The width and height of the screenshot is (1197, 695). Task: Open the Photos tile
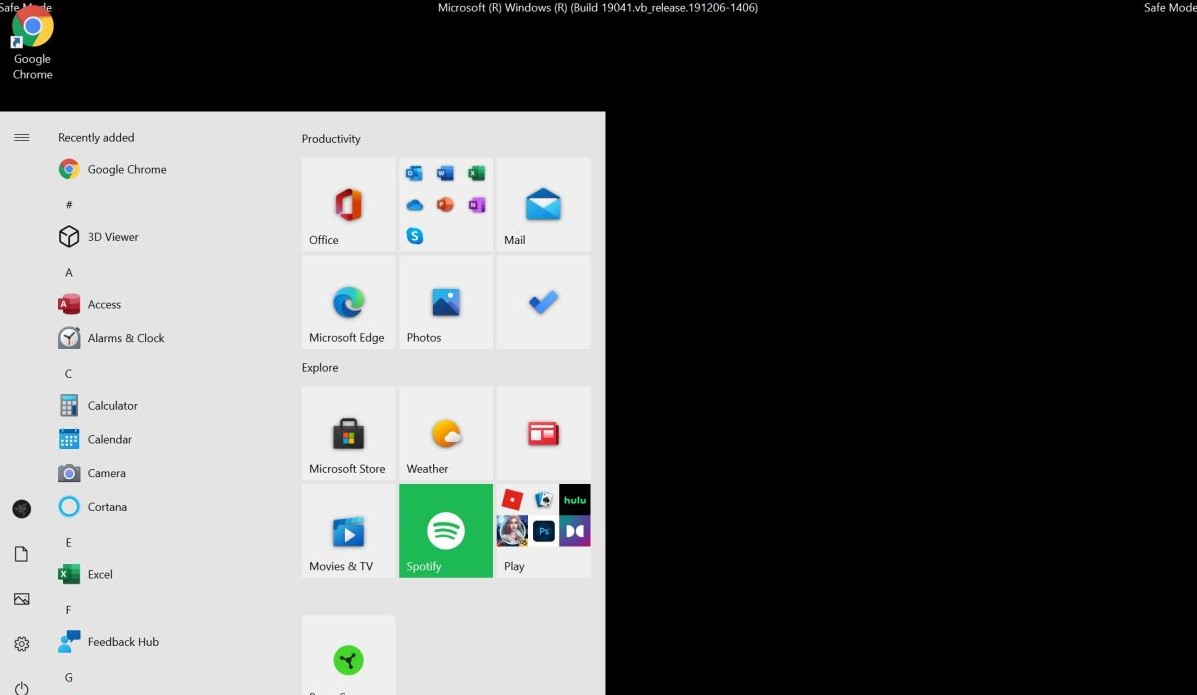(446, 302)
